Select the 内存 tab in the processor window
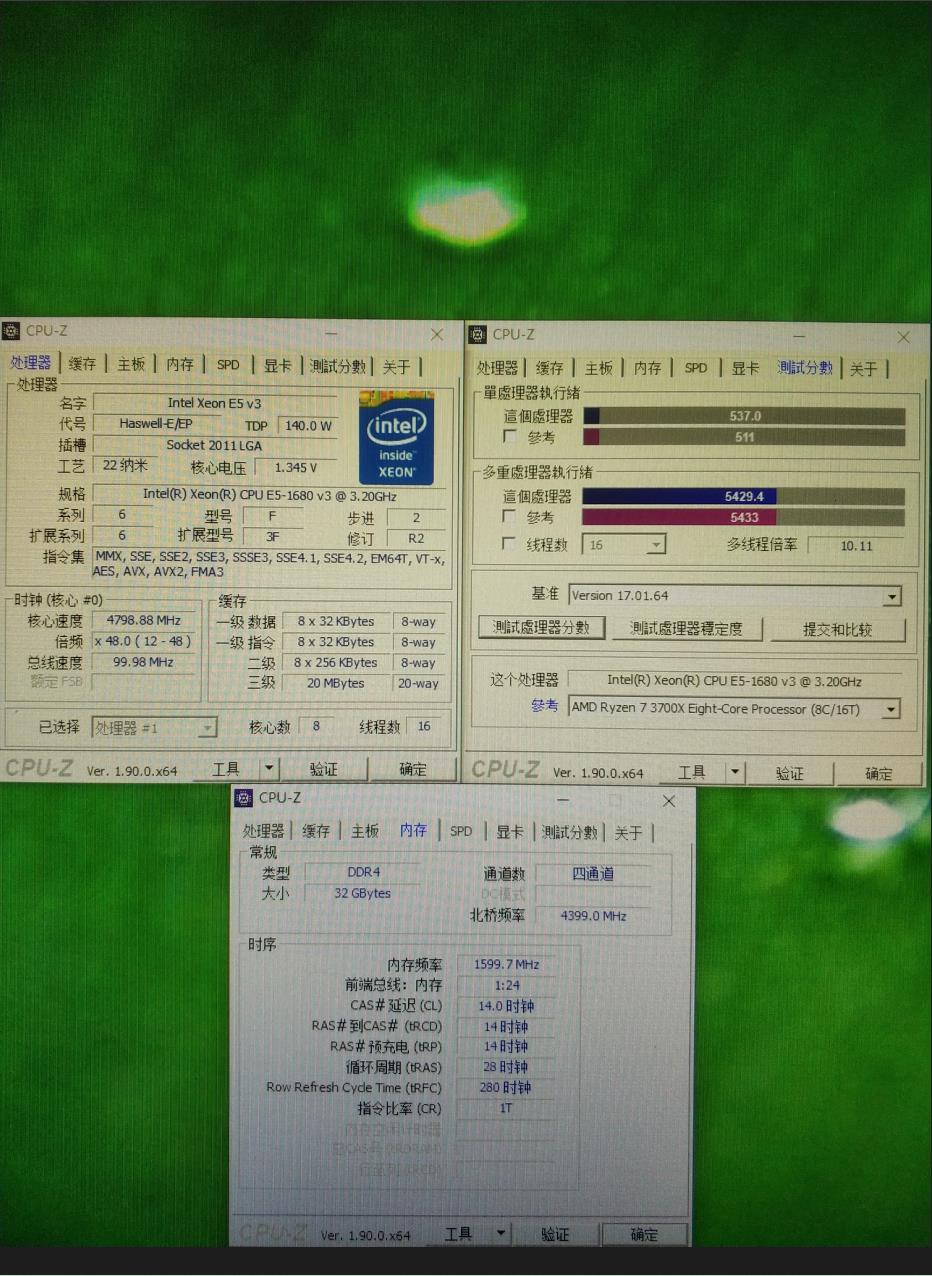Image resolution: width=932 pixels, height=1276 pixels. pyautogui.click(x=180, y=365)
